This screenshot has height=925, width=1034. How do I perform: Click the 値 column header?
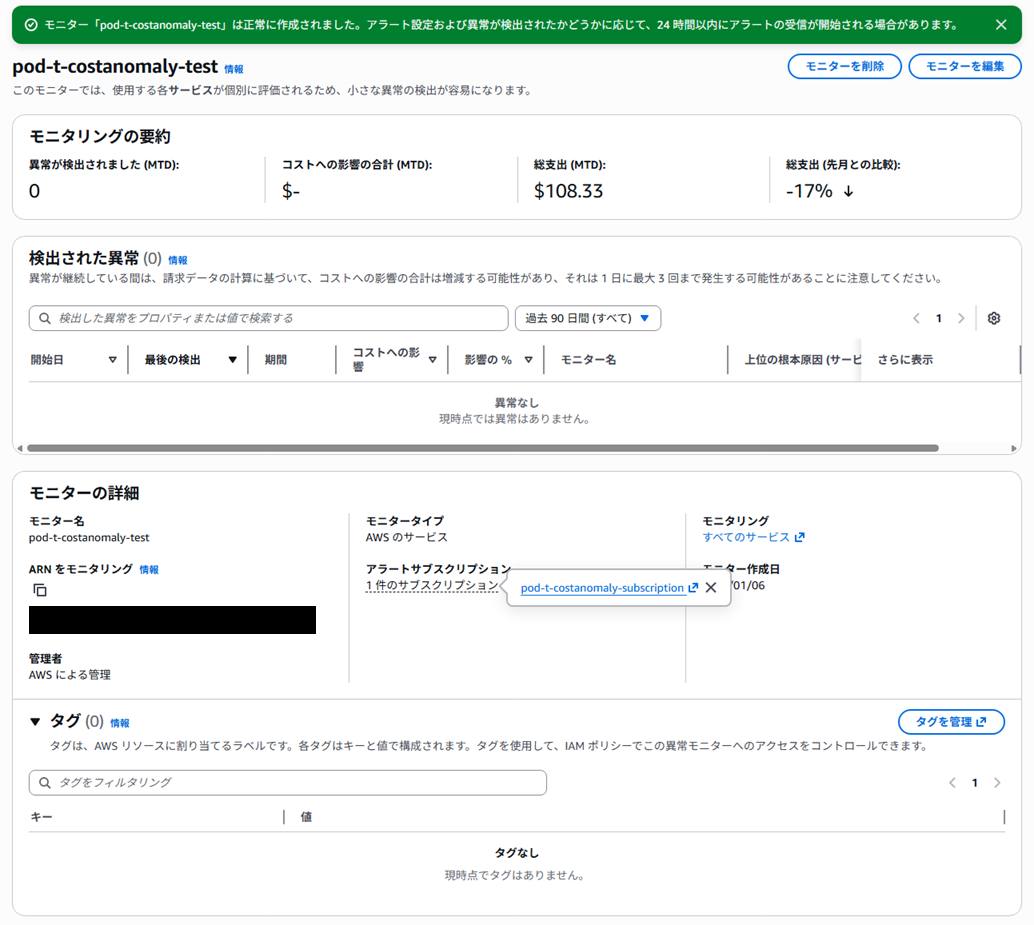click(x=307, y=818)
